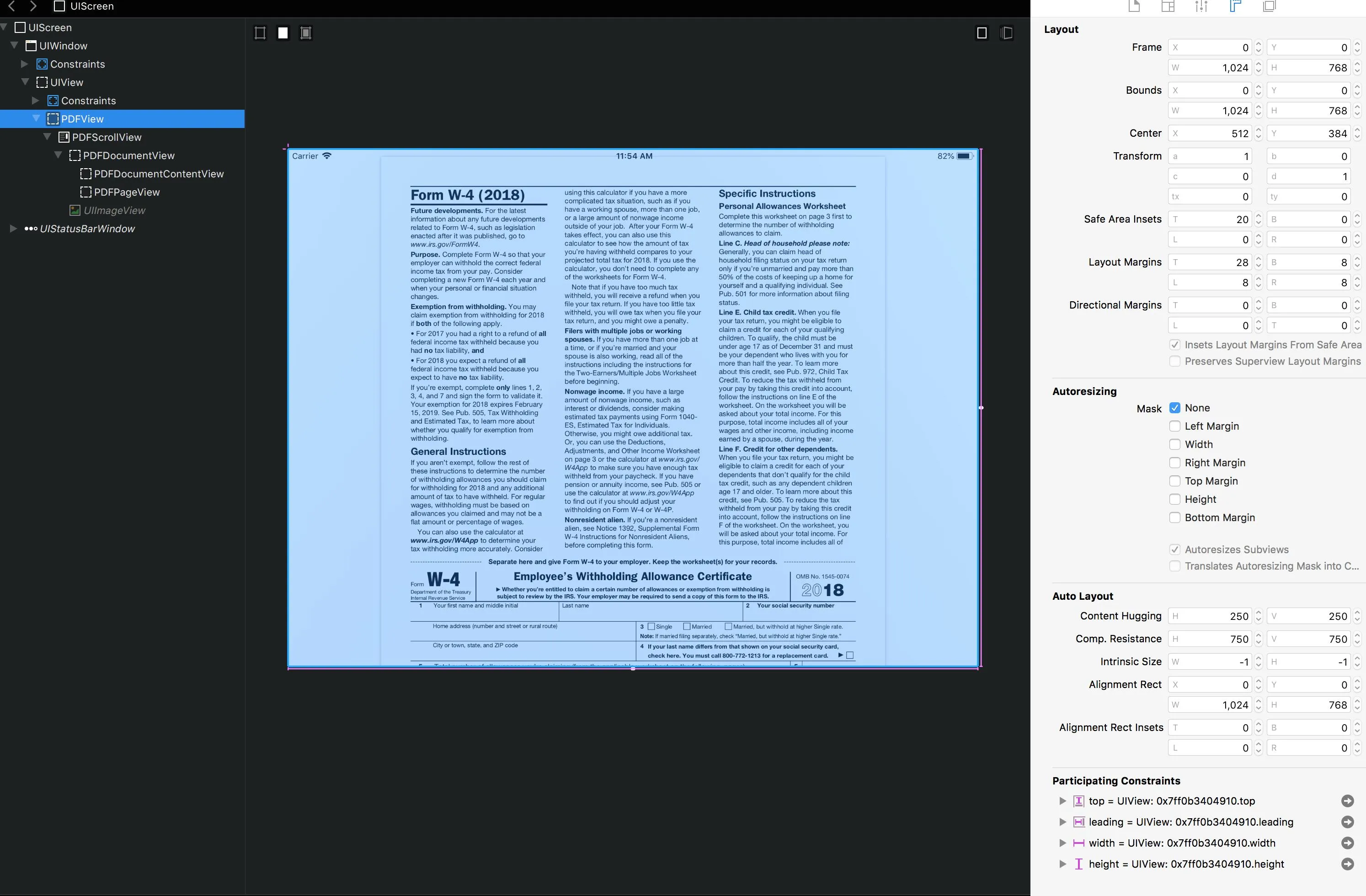
Task: Expand the top constraint disclosure triangle
Action: 1062,801
